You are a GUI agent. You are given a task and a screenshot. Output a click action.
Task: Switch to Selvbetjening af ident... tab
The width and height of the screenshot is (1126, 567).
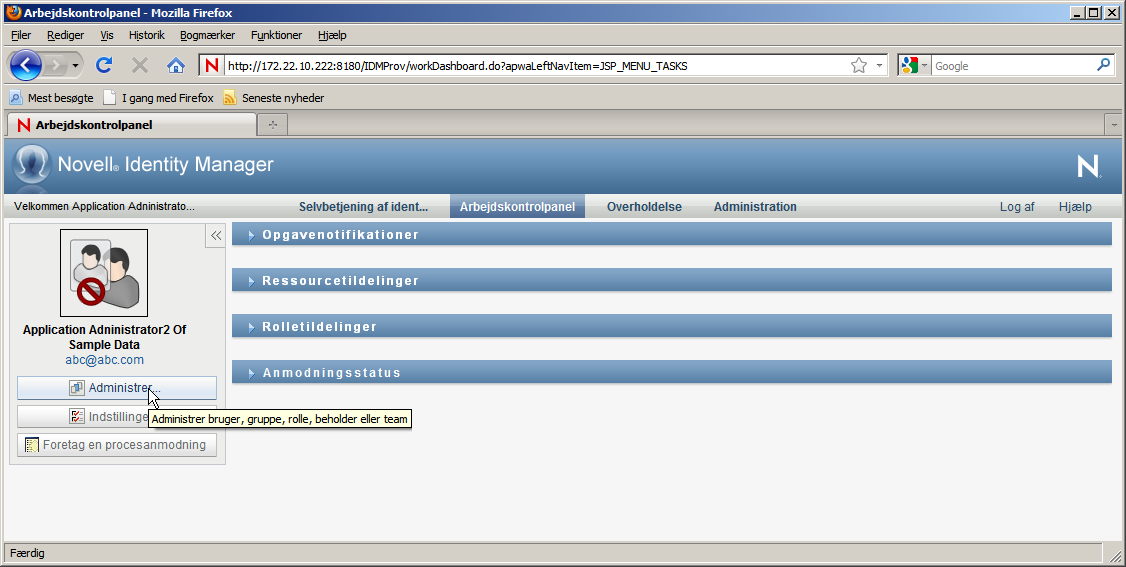pos(363,207)
